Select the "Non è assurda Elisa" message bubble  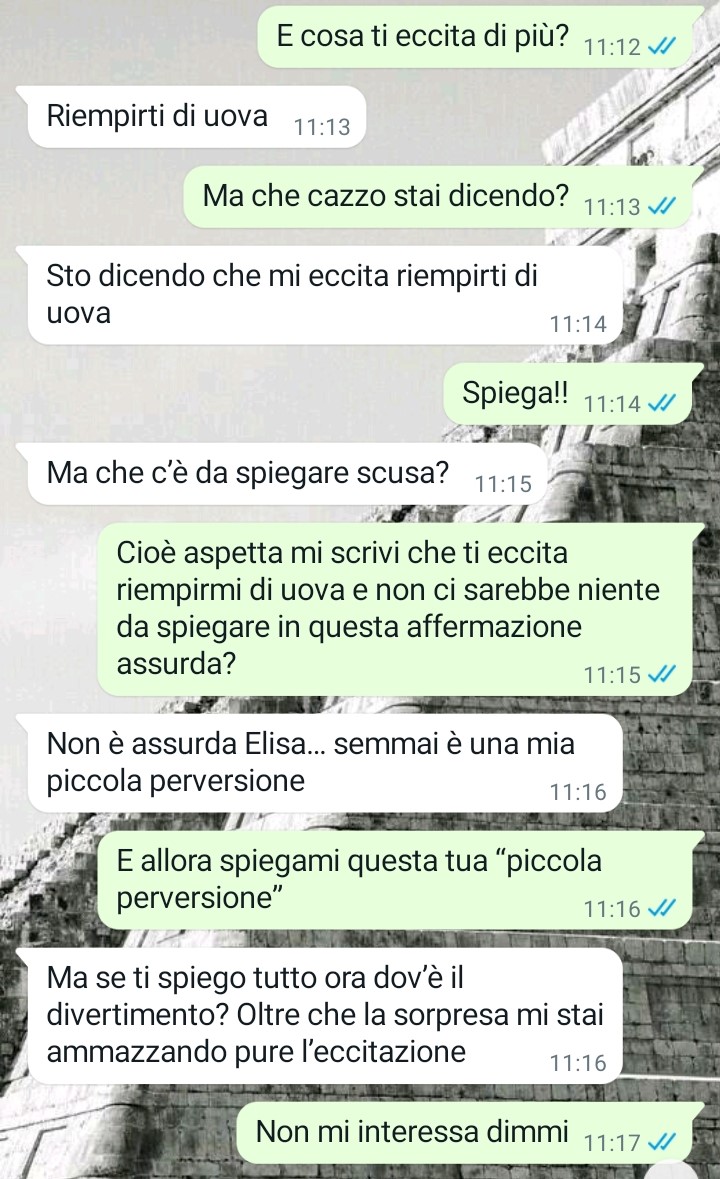(325, 763)
